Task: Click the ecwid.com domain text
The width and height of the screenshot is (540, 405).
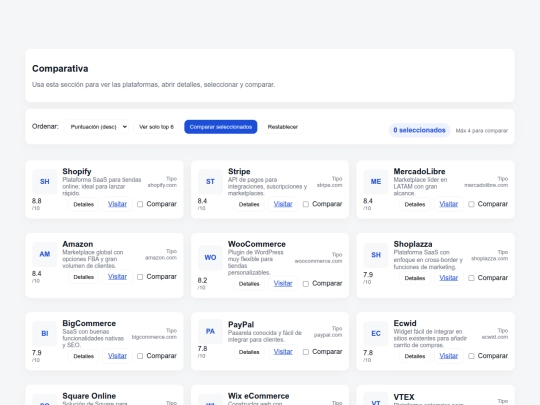Action: (x=495, y=337)
